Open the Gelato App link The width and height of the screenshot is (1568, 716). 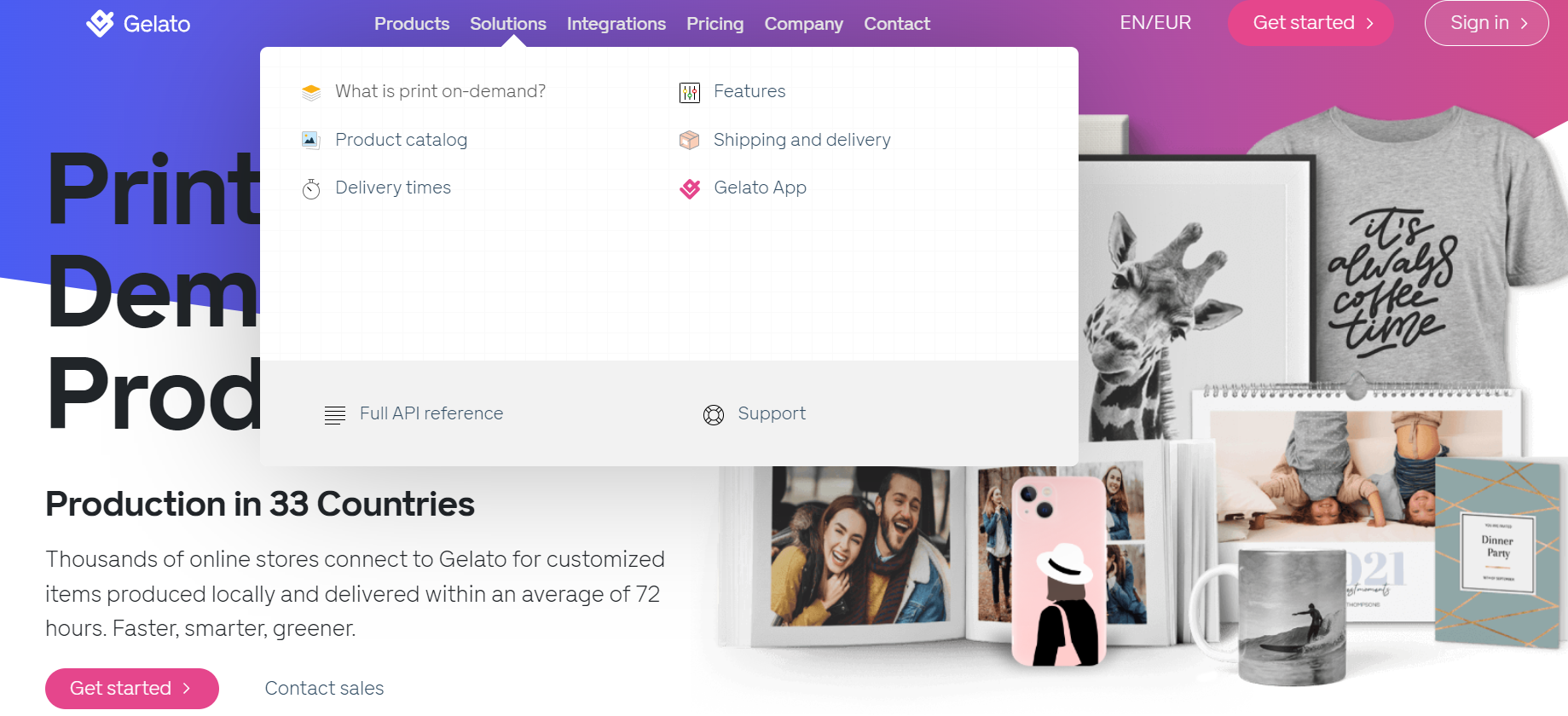[x=760, y=188]
